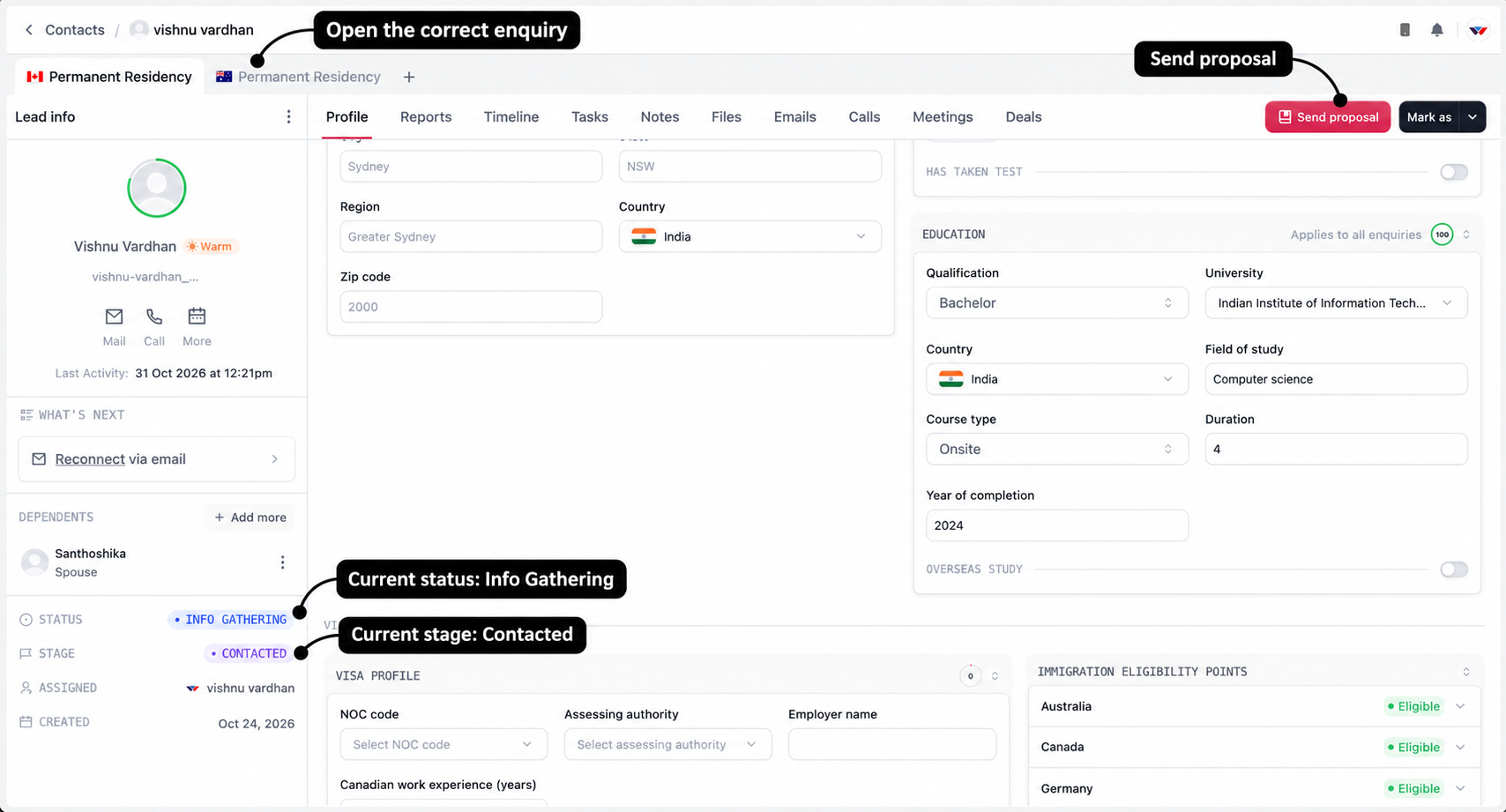Enable the Overseas Study toggle
Image resolution: width=1506 pixels, height=812 pixels.
tap(1454, 570)
